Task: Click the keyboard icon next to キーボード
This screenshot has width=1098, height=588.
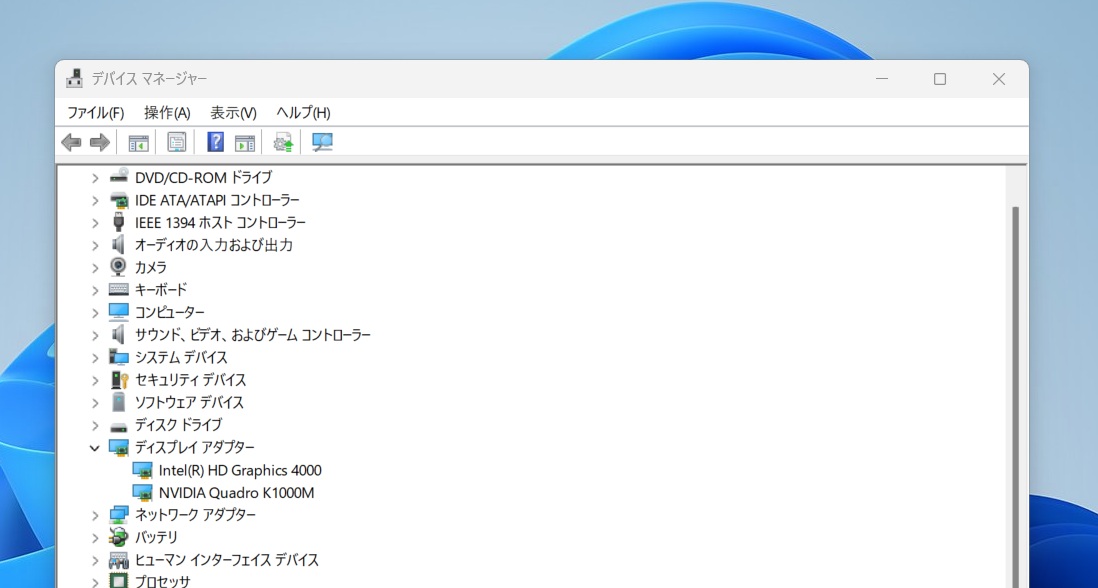Action: tap(119, 289)
